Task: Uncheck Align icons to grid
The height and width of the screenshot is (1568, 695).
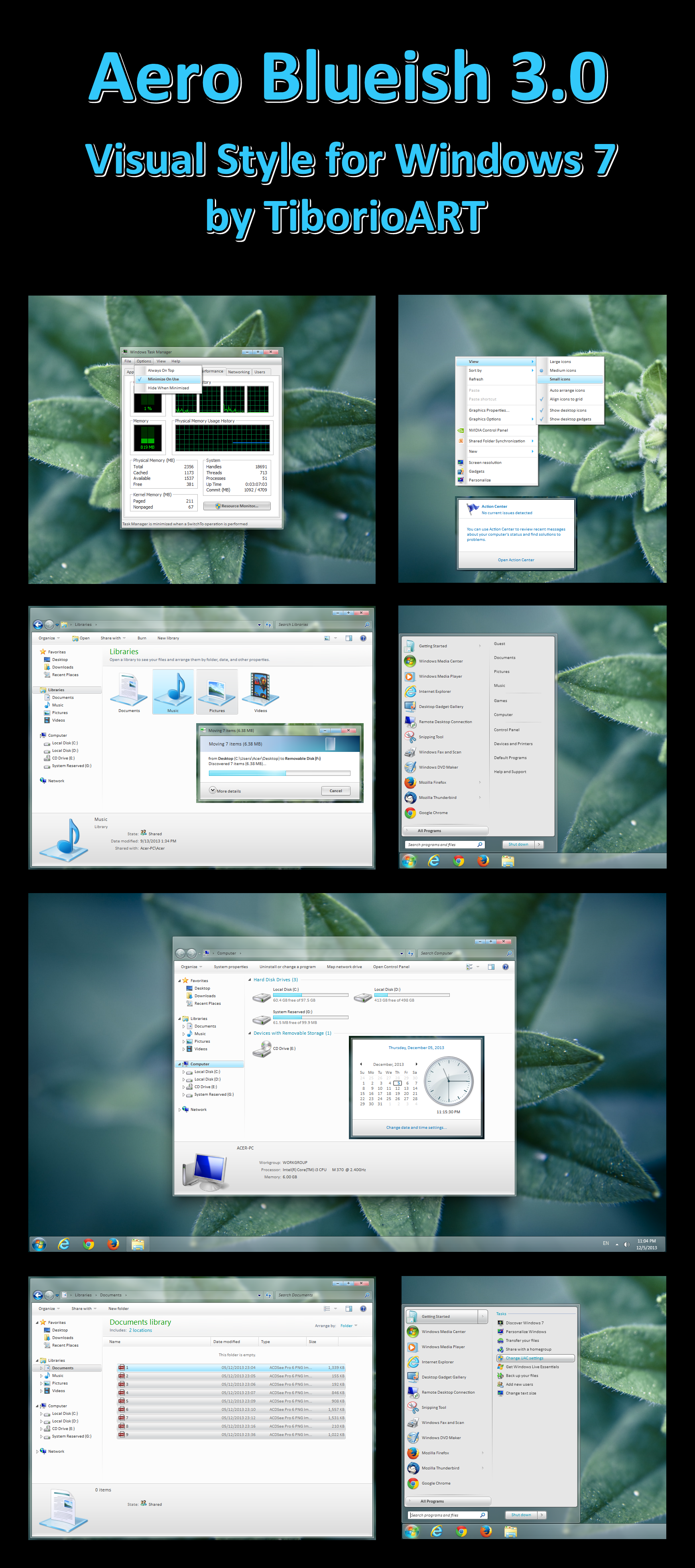Action: point(570,399)
